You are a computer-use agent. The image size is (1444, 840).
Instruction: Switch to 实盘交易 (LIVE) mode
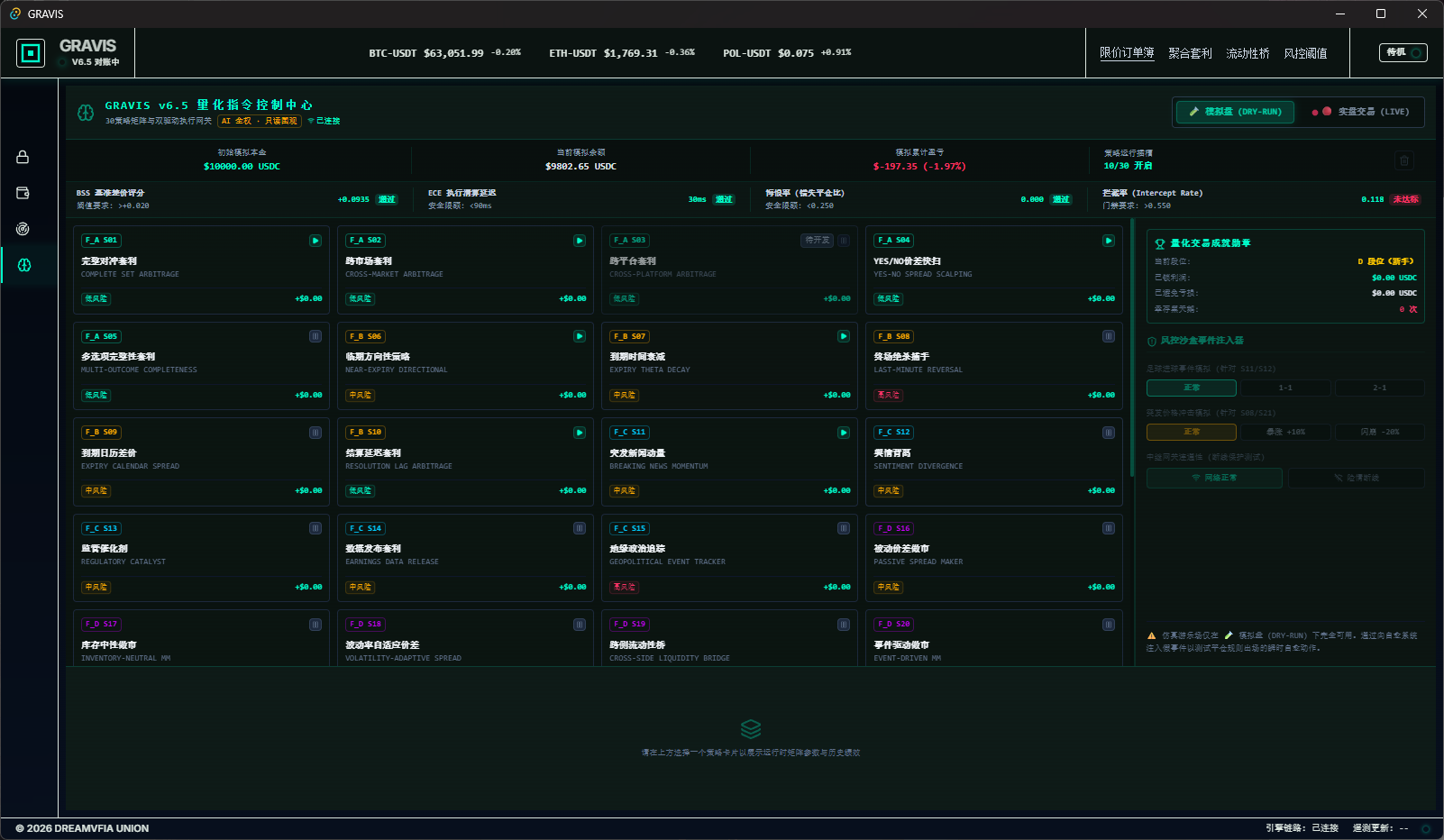(1361, 112)
